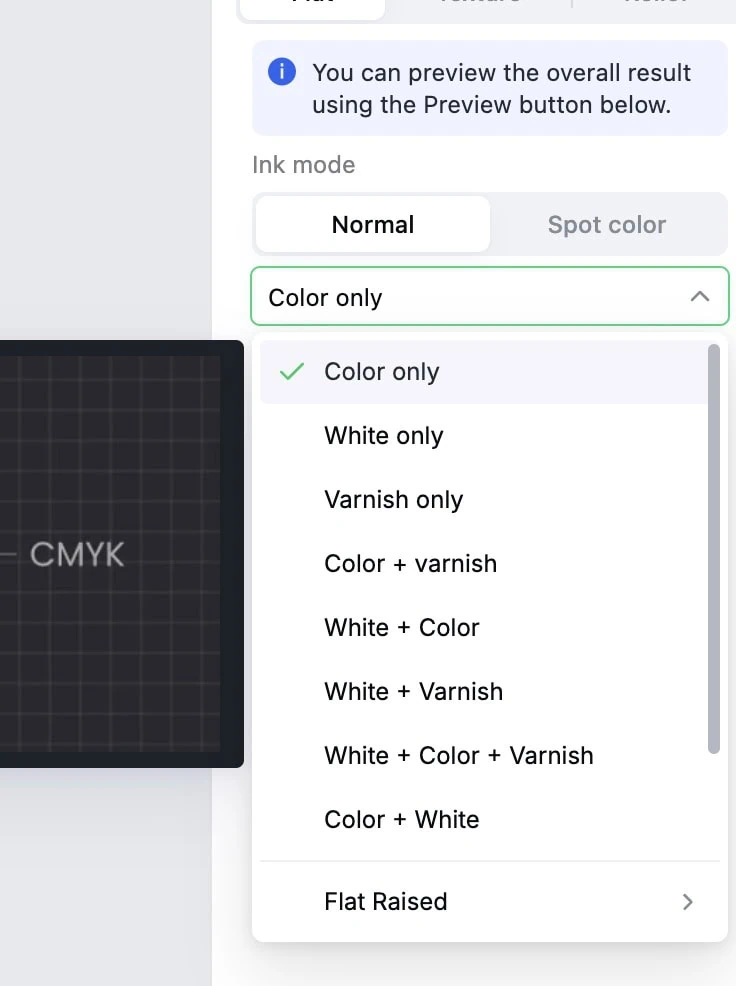Collapse the Color only dropdown
The height and width of the screenshot is (986, 736).
pos(489,297)
